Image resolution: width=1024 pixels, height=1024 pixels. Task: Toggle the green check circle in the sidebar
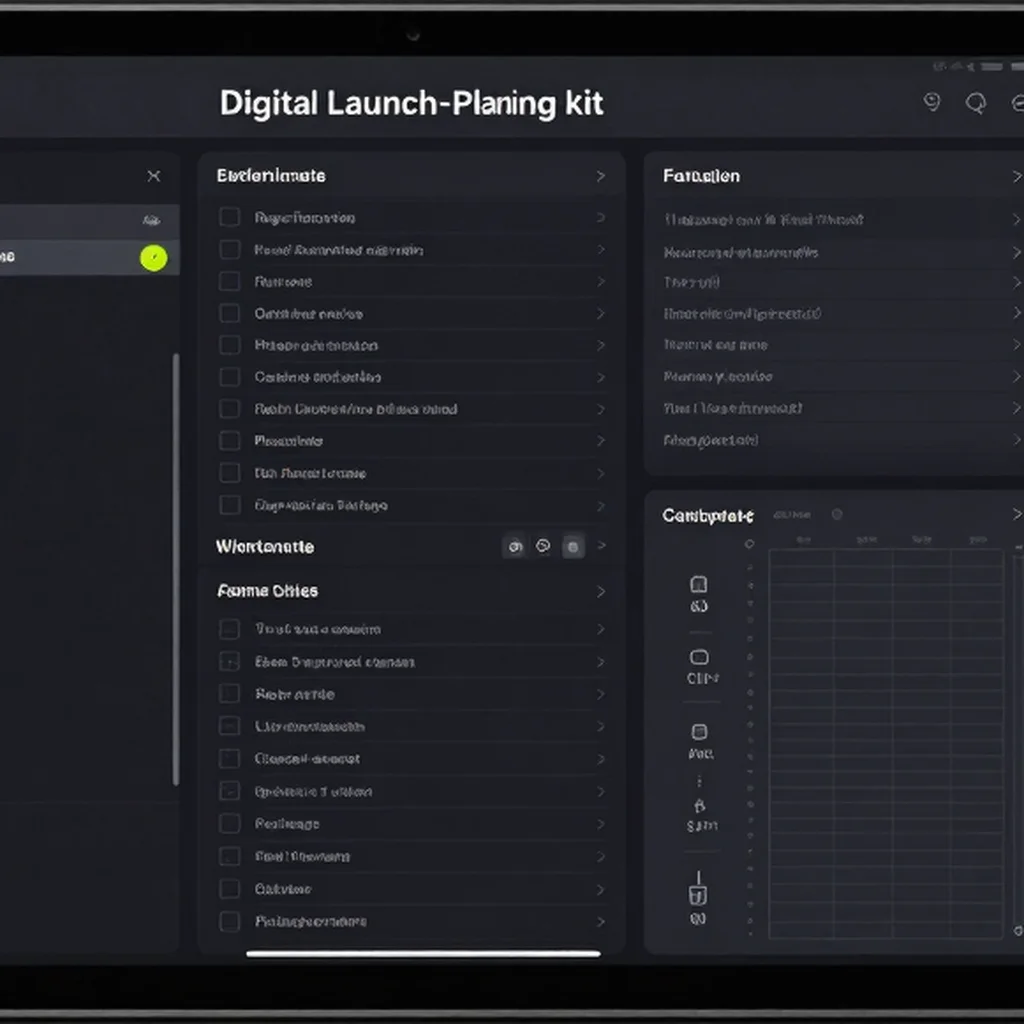tap(153, 258)
